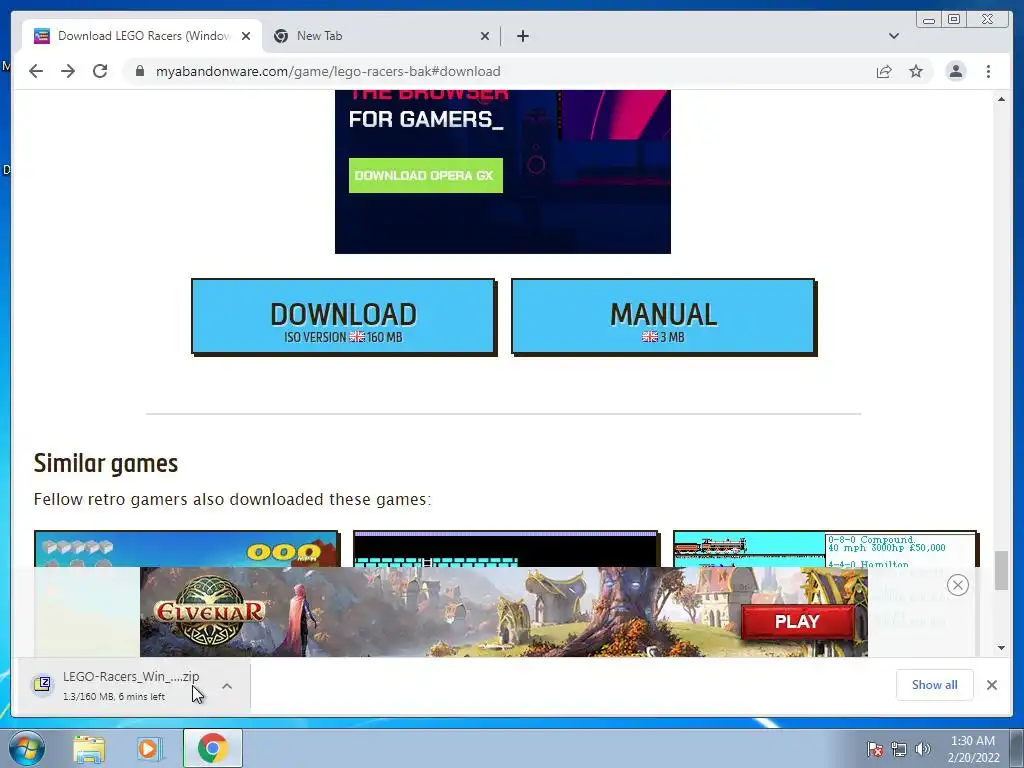This screenshot has width=1024, height=768.
Task: Open a new tab with the plus button
Action: (x=522, y=36)
